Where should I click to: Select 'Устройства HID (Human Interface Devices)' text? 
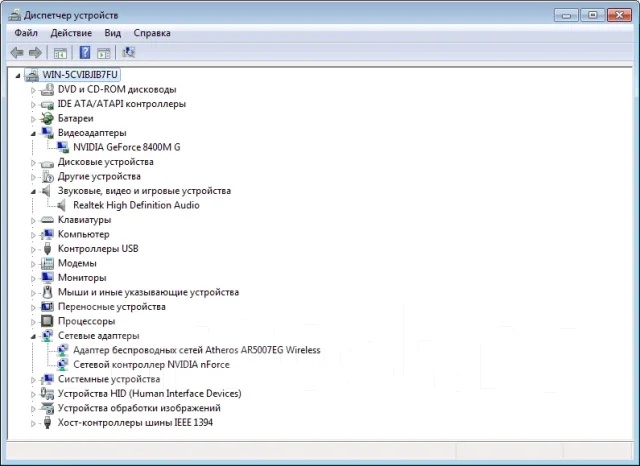149,393
